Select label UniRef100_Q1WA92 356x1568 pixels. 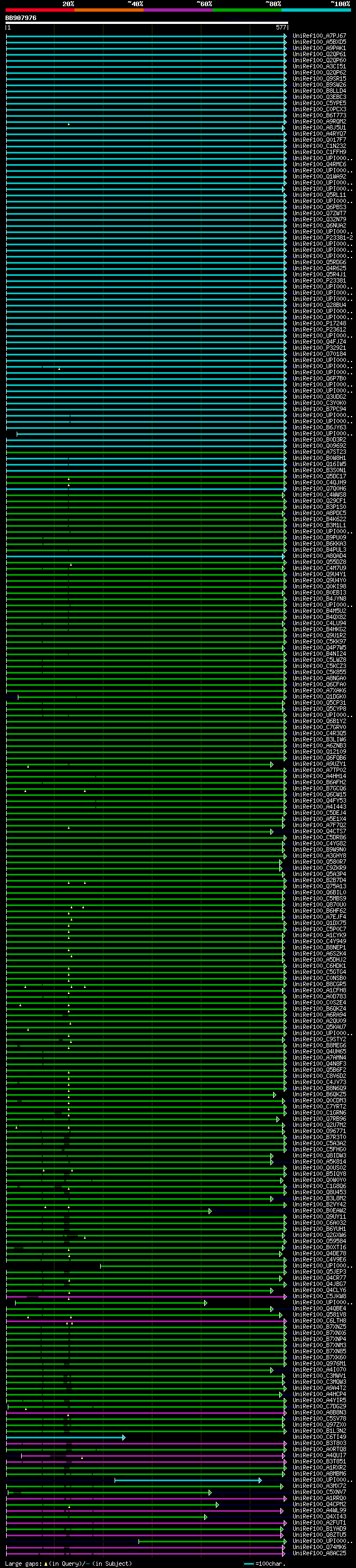point(319,176)
